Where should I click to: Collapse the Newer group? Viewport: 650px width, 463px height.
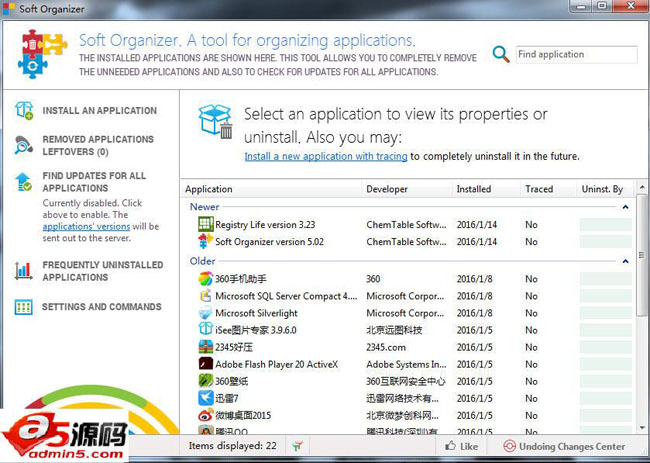tap(626, 207)
